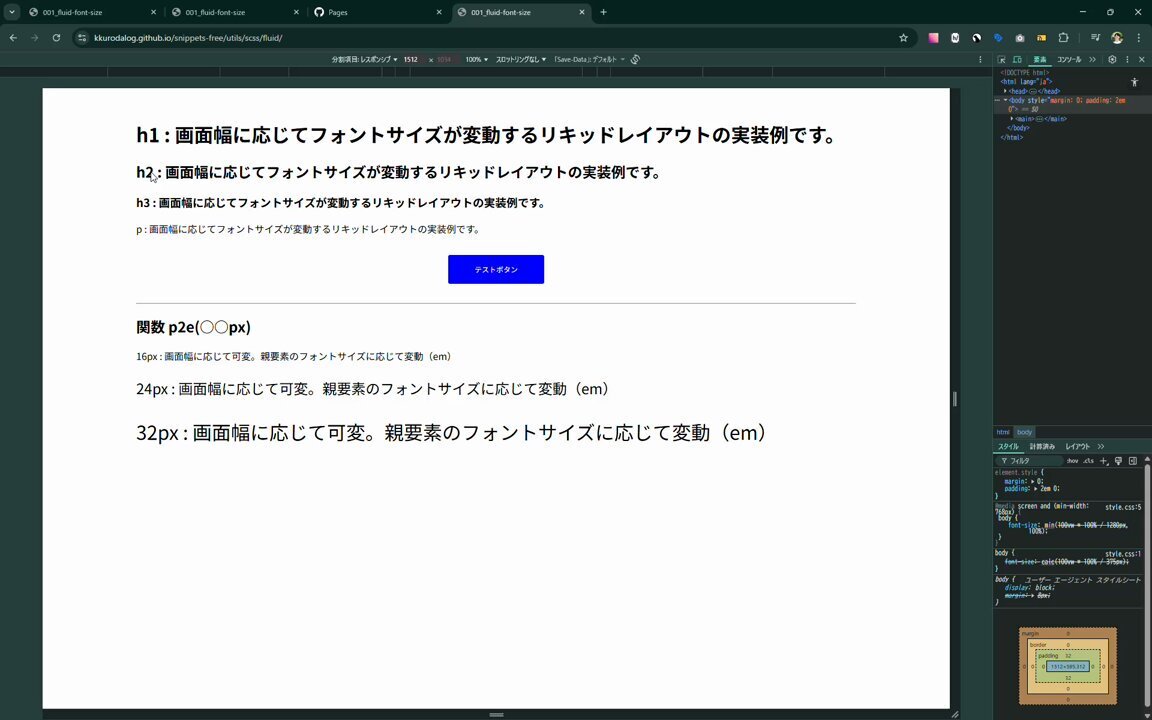Open device toolbar more options menu
This screenshot has width=1152, height=720.
click(980, 60)
